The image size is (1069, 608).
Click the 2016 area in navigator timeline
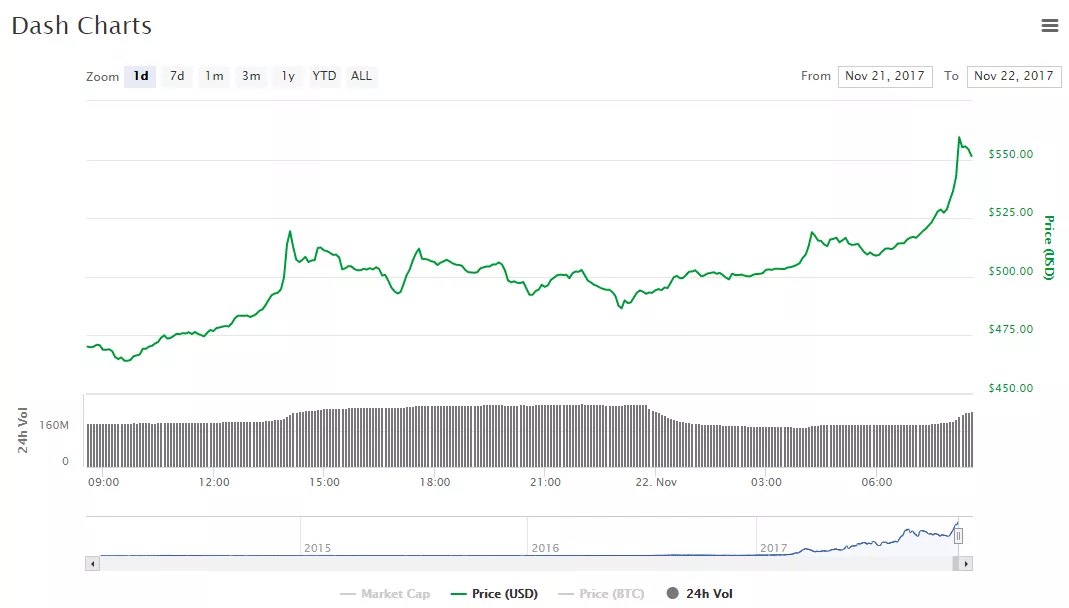coord(545,547)
